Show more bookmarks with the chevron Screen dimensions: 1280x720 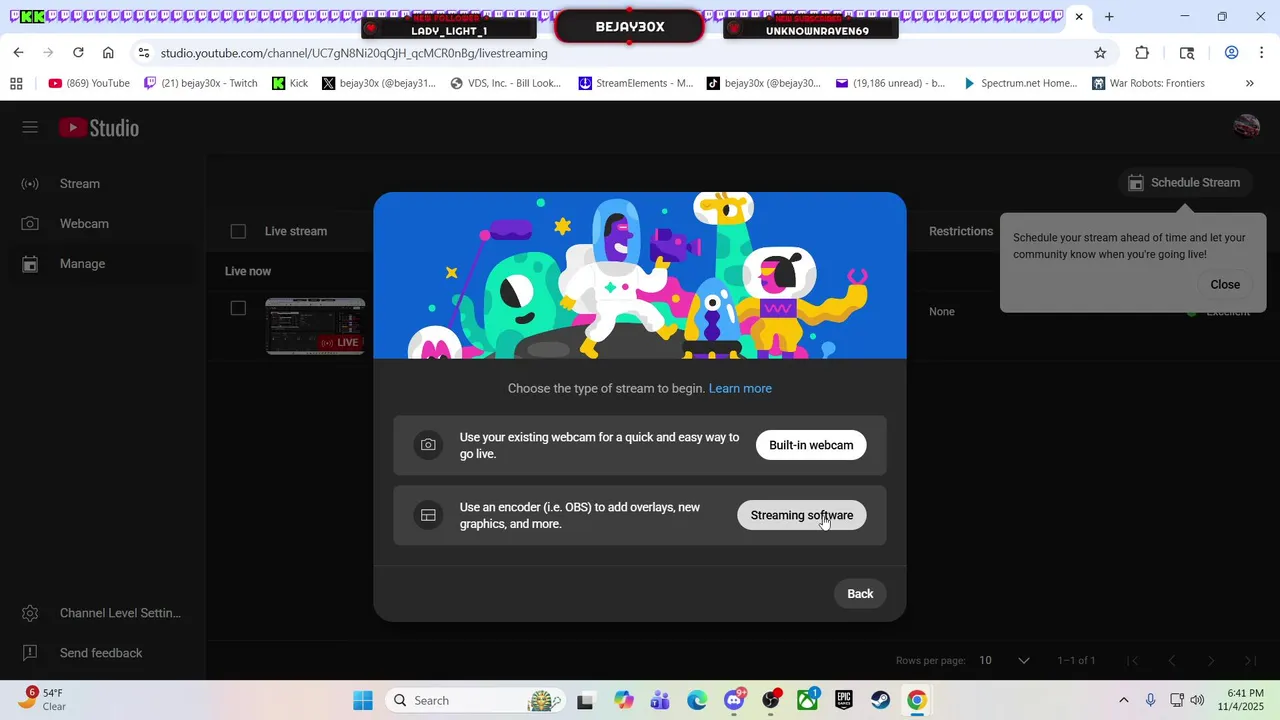click(x=1249, y=83)
